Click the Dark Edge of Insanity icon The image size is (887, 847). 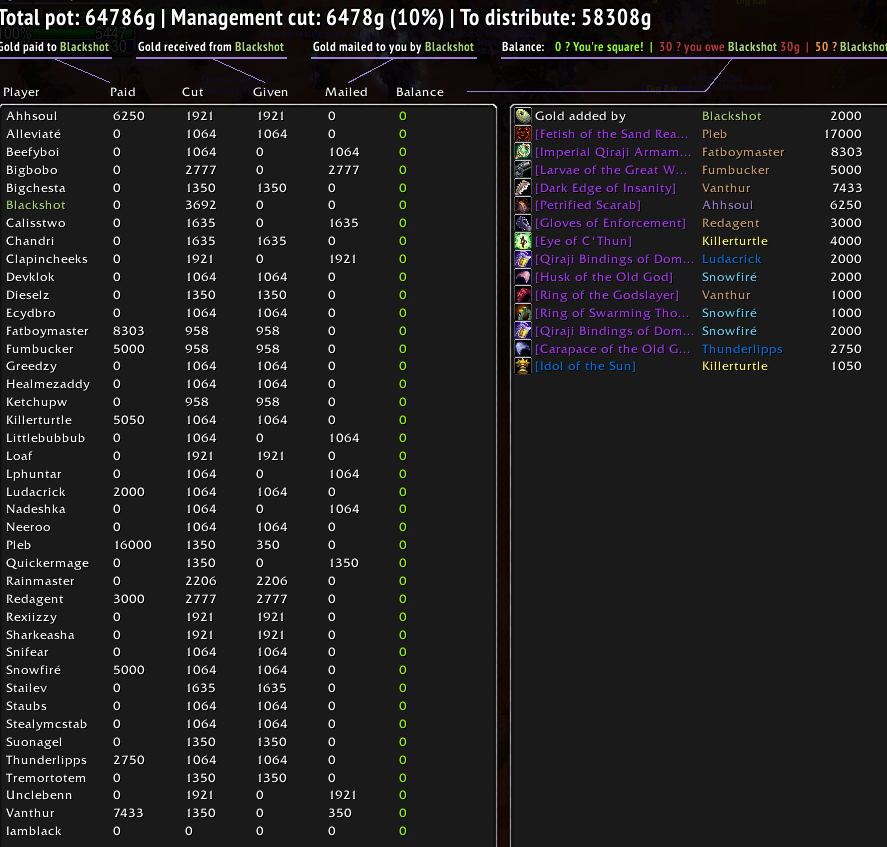(x=523, y=188)
